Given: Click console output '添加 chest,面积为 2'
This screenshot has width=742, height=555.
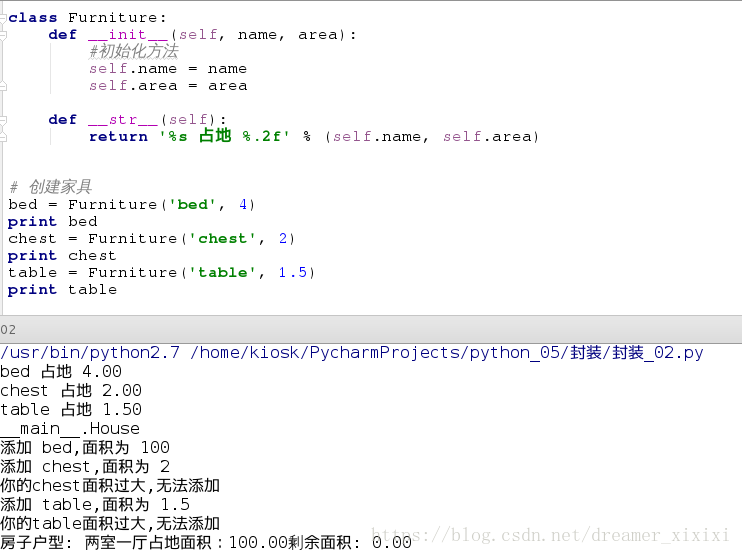Looking at the screenshot, I should pos(85,467).
